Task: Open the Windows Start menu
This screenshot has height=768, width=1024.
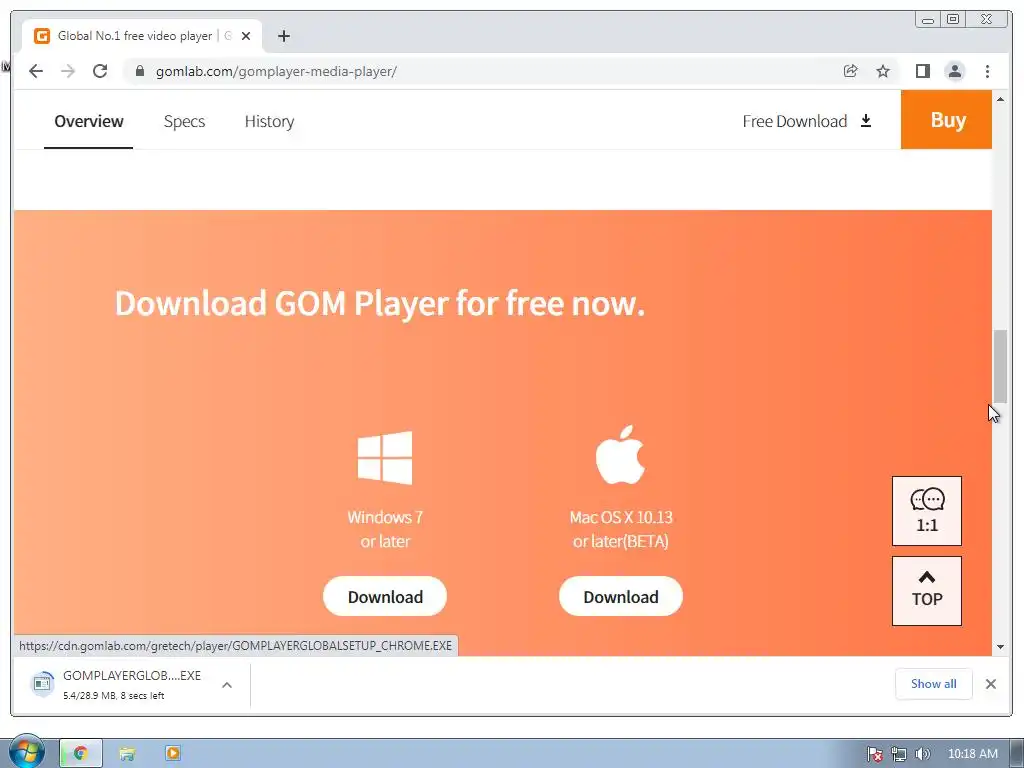Action: [x=26, y=752]
